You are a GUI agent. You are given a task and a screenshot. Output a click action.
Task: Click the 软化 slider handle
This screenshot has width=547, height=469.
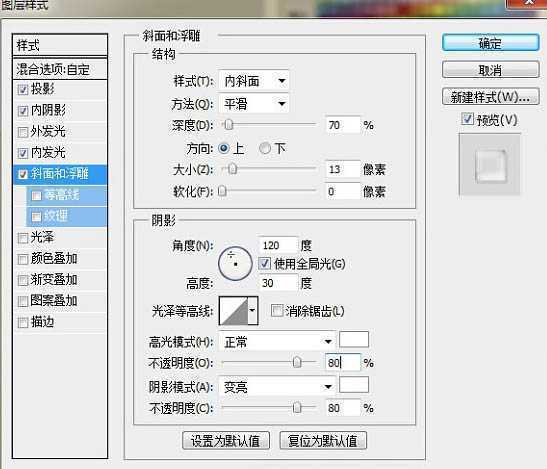(222, 191)
